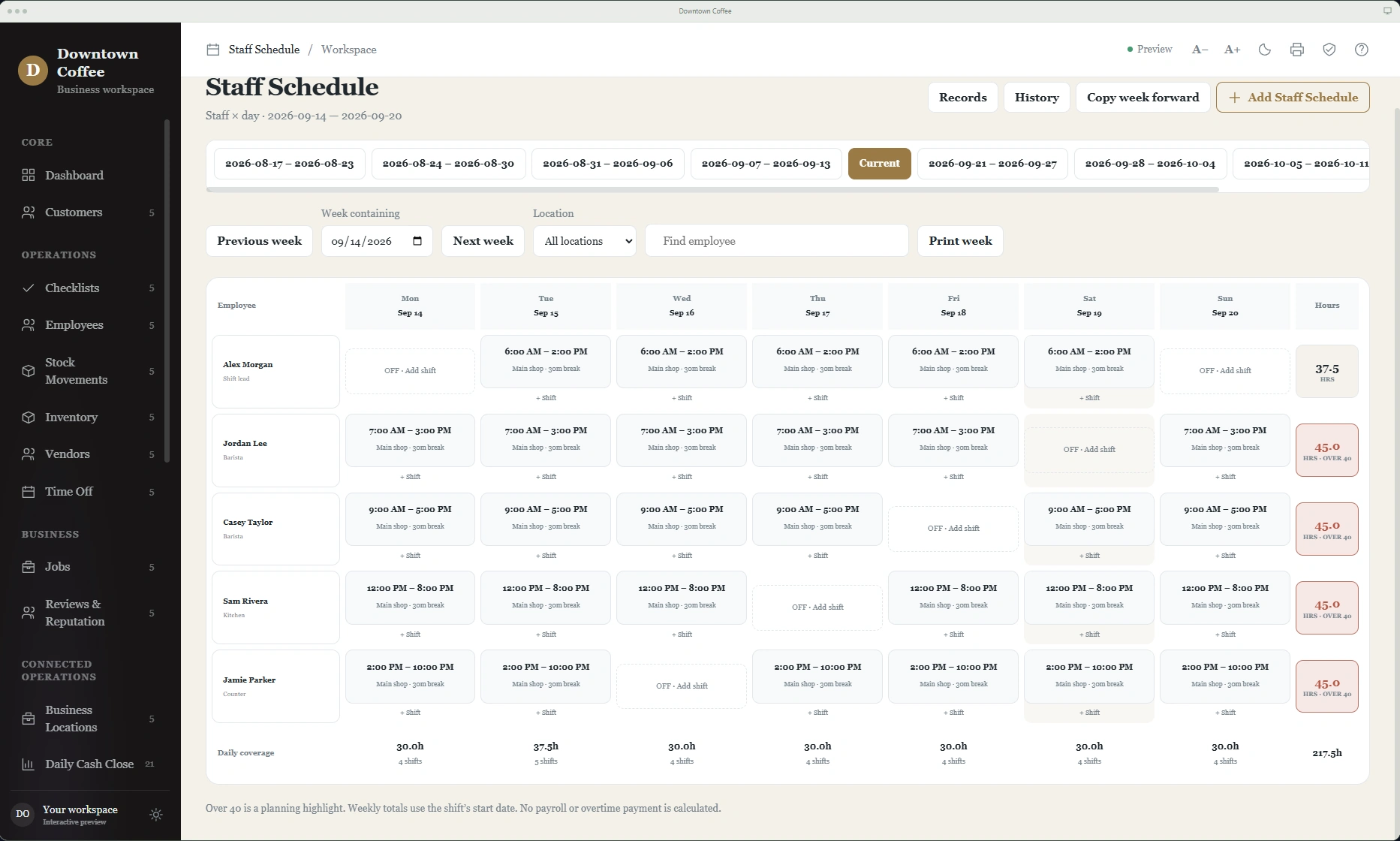Open date picker calendar icon in week field
Viewport: 1400px width, 841px height.
coord(418,241)
